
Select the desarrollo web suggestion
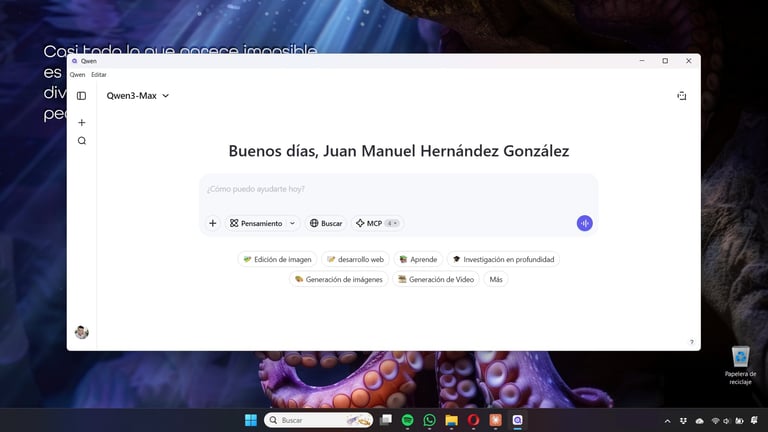356,260
